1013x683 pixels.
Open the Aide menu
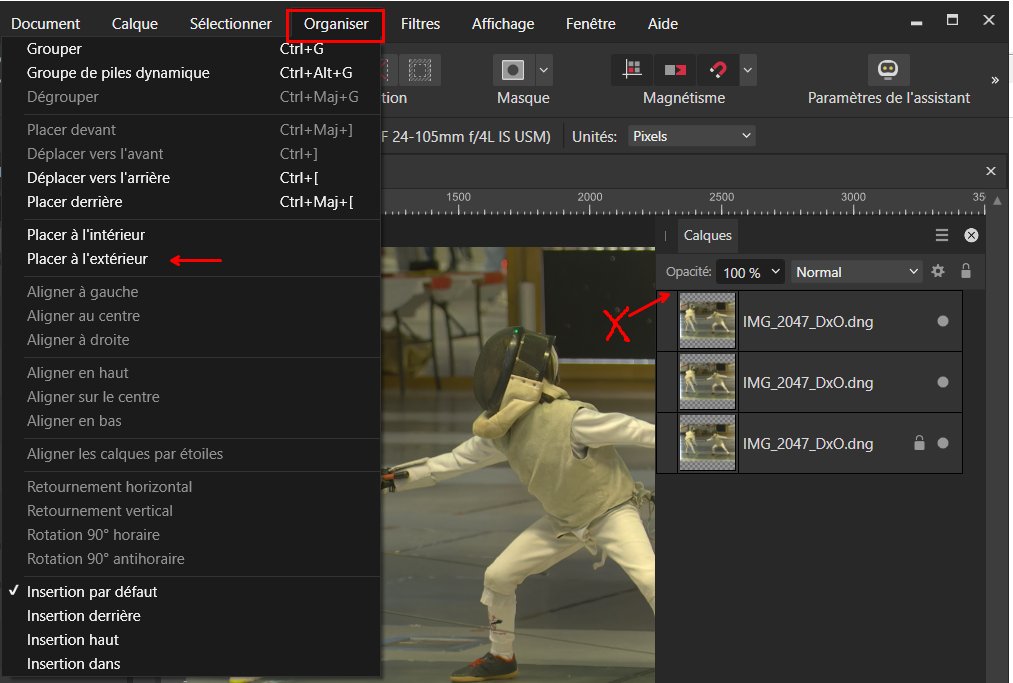(x=663, y=24)
